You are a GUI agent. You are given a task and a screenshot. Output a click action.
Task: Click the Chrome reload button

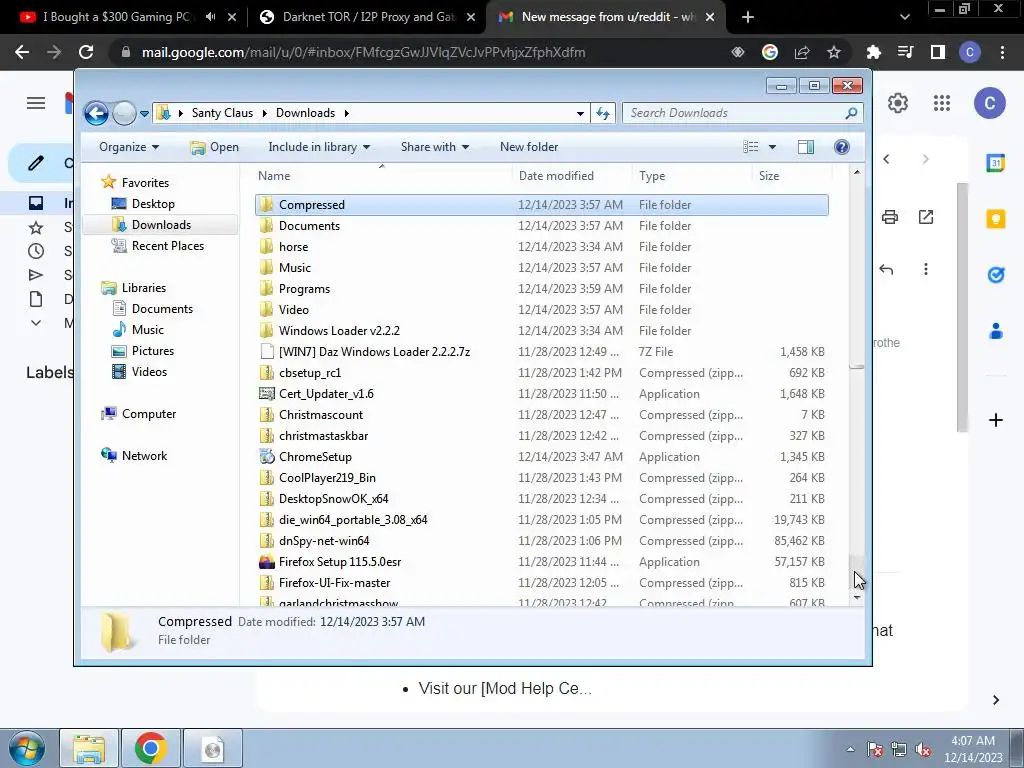[x=86, y=52]
